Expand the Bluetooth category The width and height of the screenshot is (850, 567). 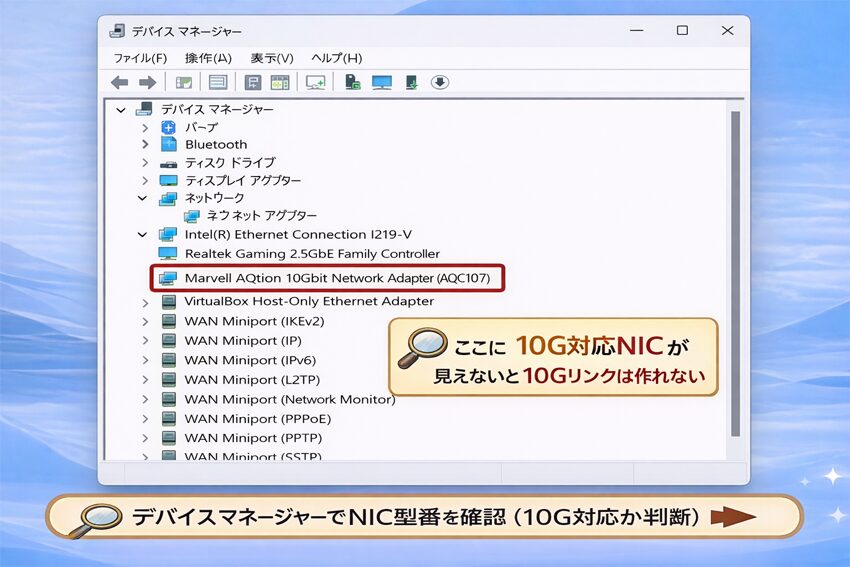coord(145,144)
